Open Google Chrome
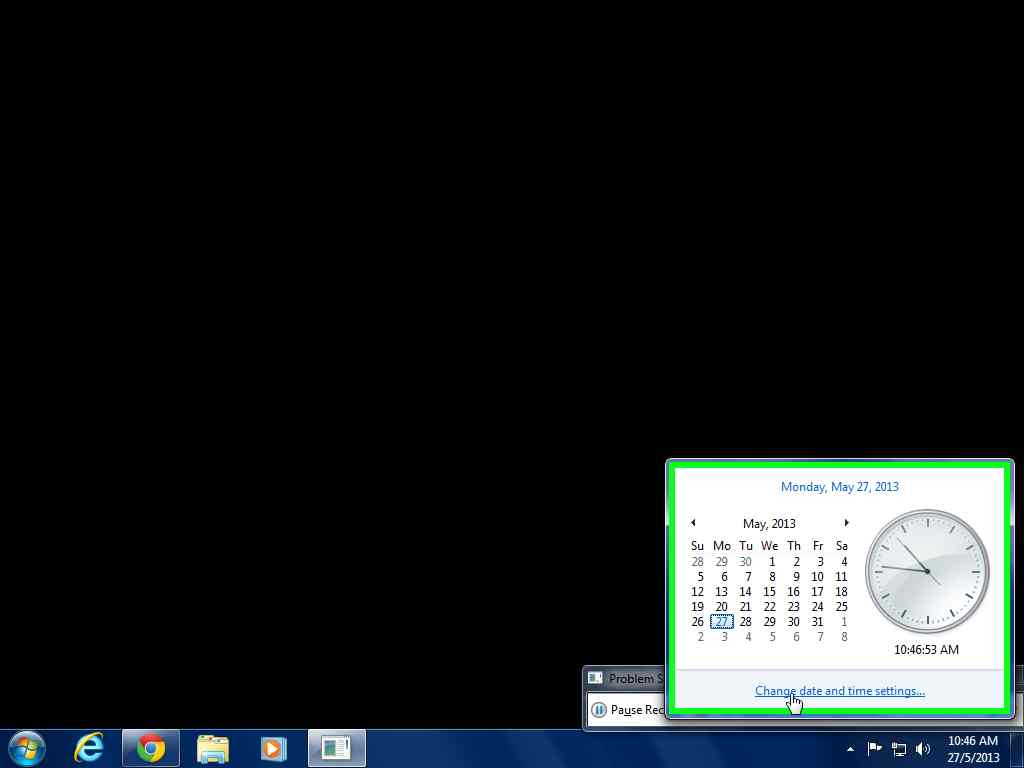The image size is (1024, 768). click(150, 747)
